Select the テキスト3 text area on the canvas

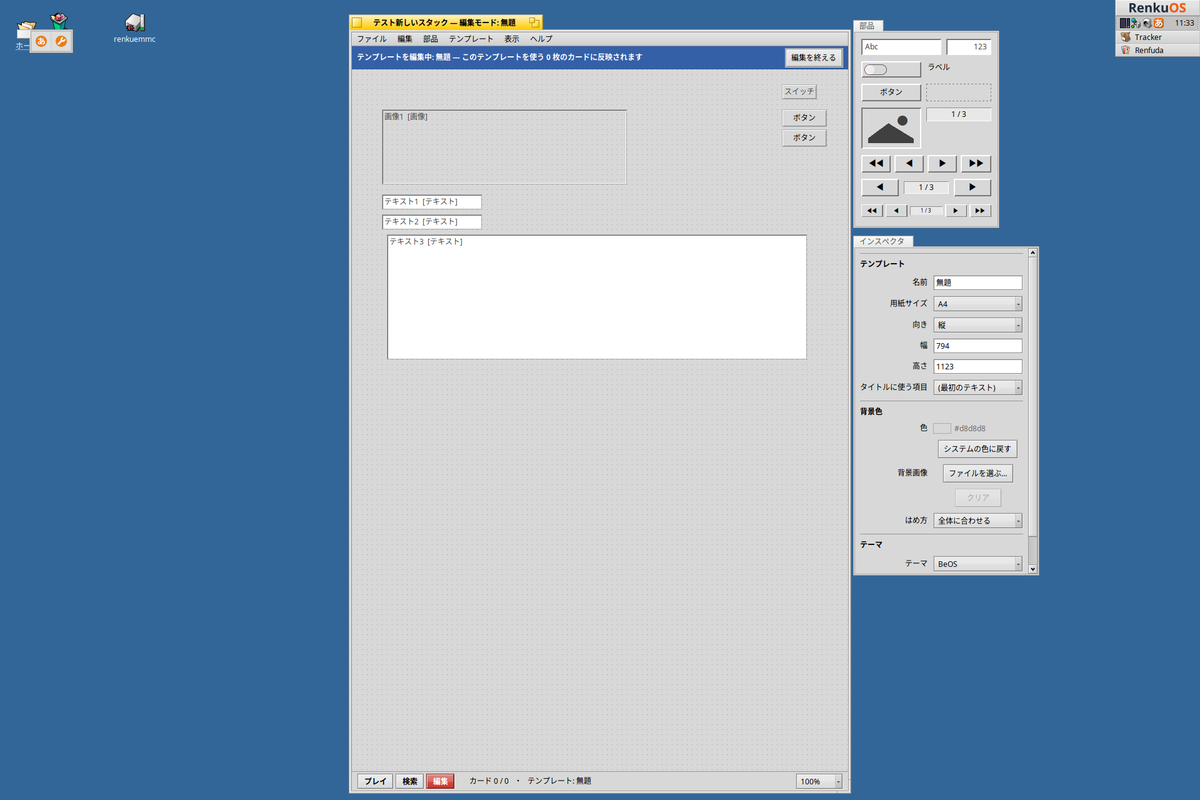coord(597,297)
